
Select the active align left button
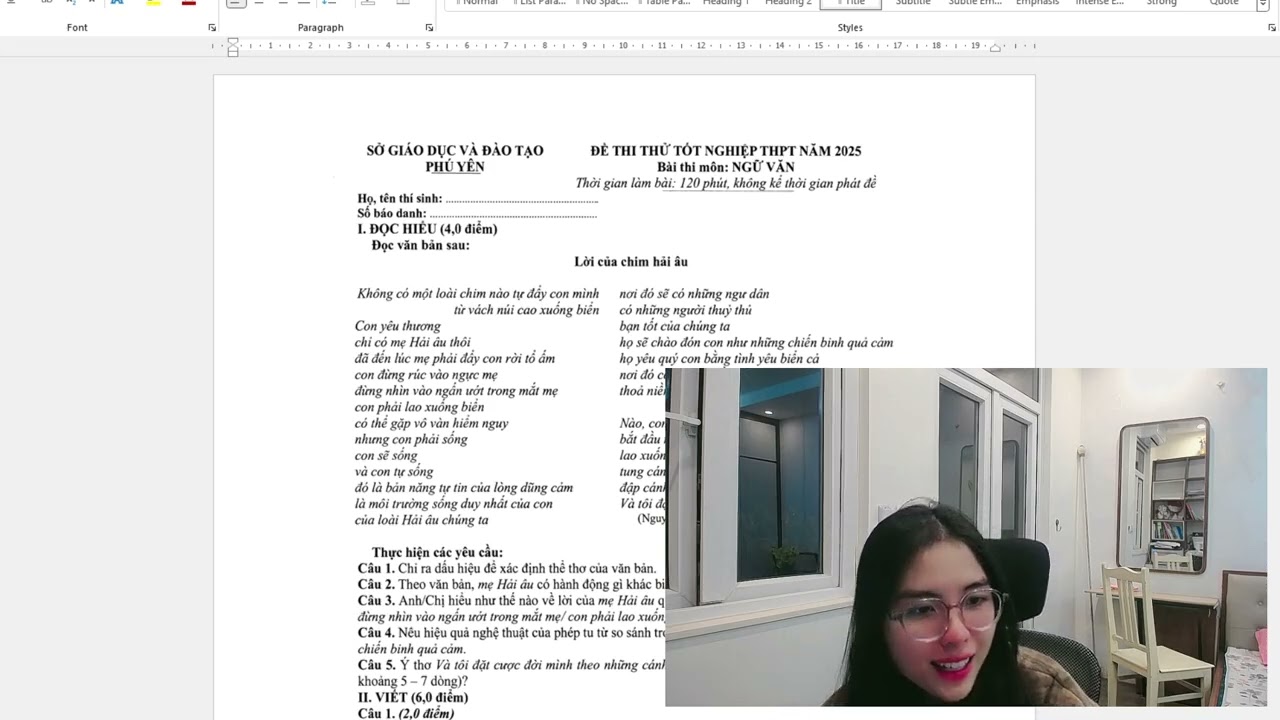click(235, 3)
